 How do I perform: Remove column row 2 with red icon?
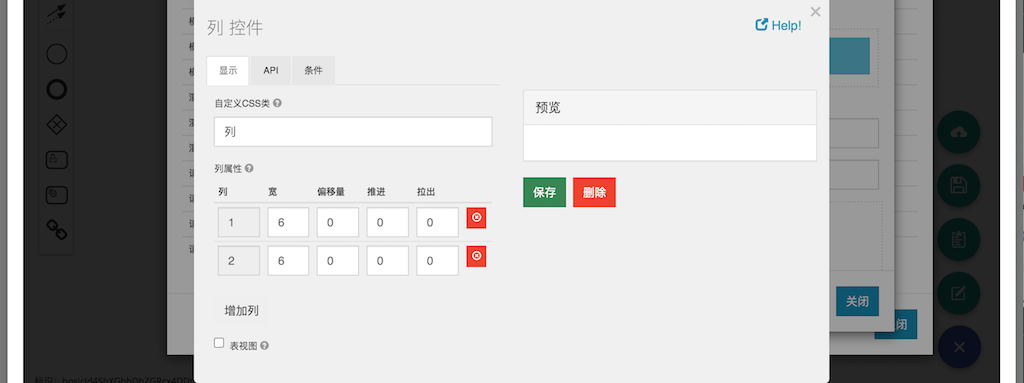pos(476,256)
